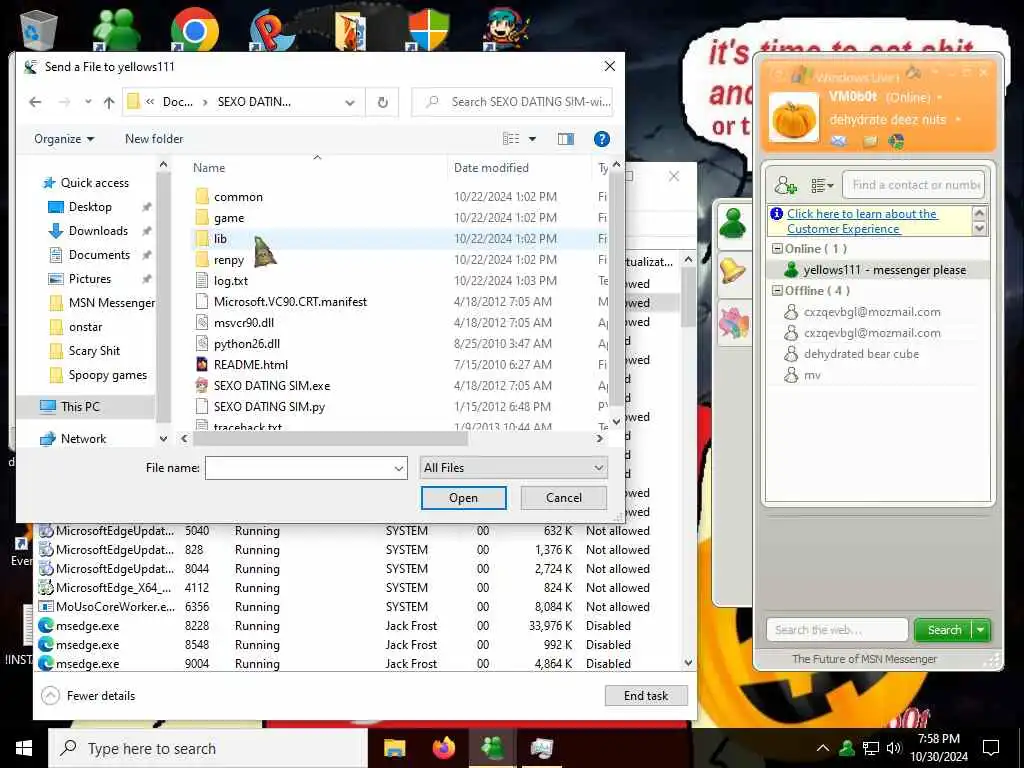Click the Task Manager taskbar icon
The width and height of the screenshot is (1024, 768).
click(x=542, y=748)
